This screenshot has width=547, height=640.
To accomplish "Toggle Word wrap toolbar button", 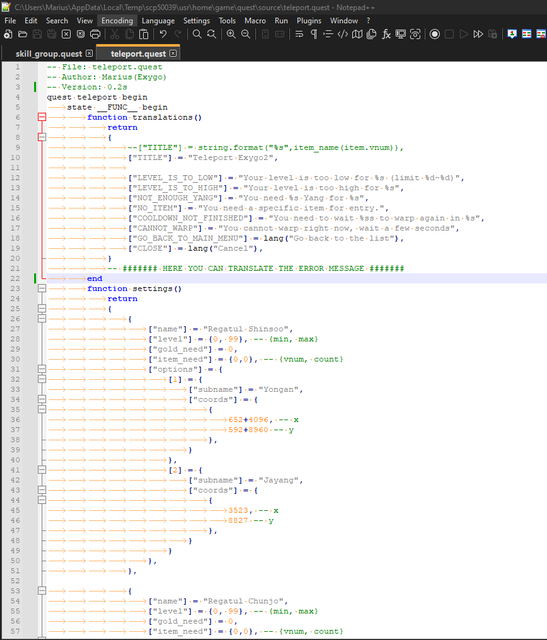I will (299, 34).
